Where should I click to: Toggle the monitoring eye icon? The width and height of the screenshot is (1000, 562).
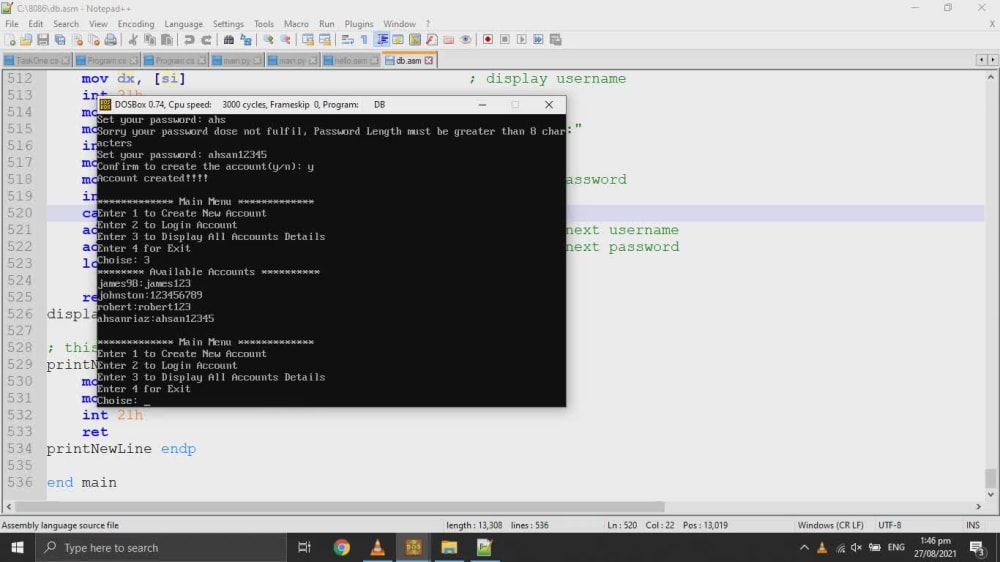click(466, 40)
